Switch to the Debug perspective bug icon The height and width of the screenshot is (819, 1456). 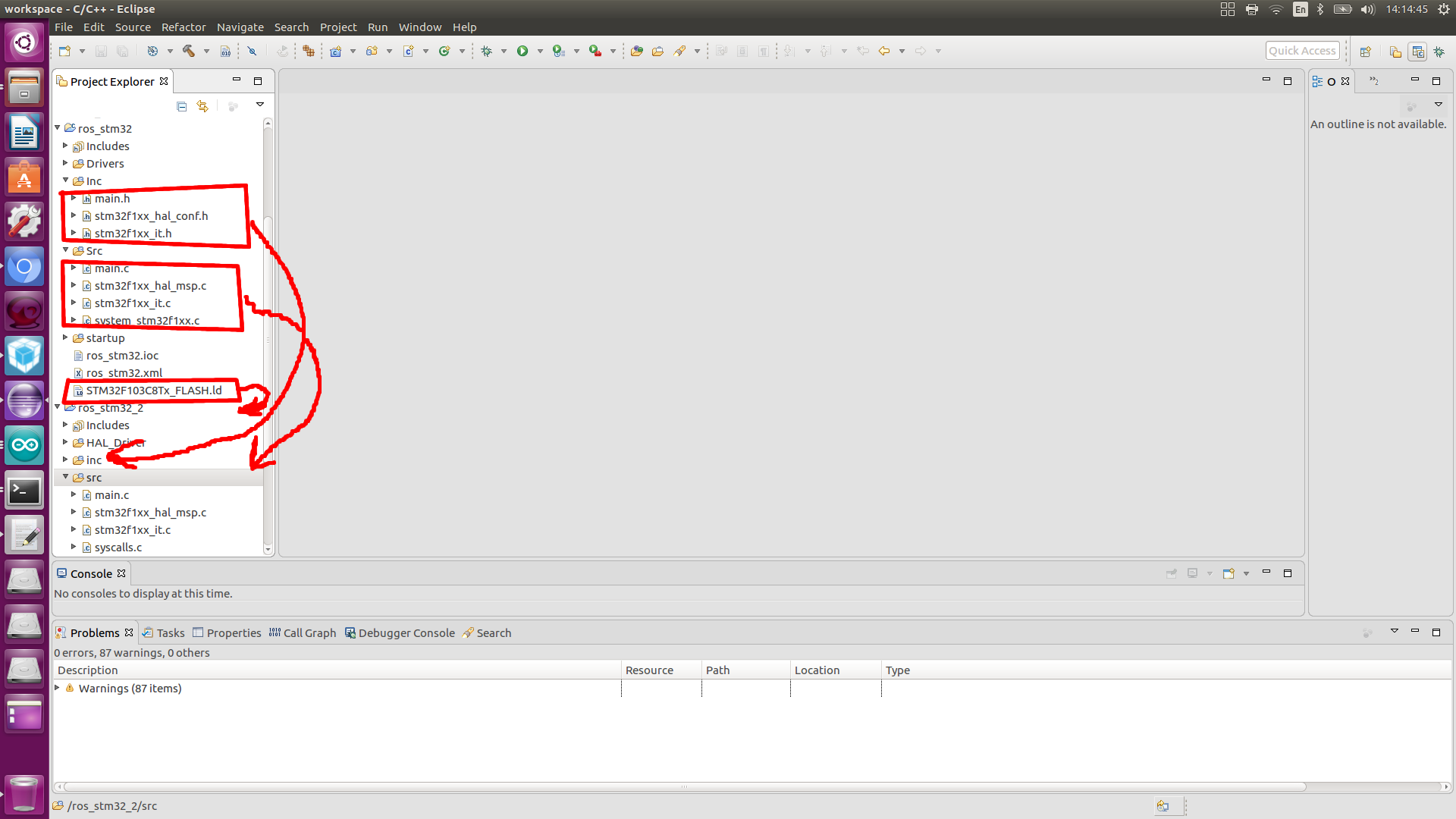tap(1439, 52)
